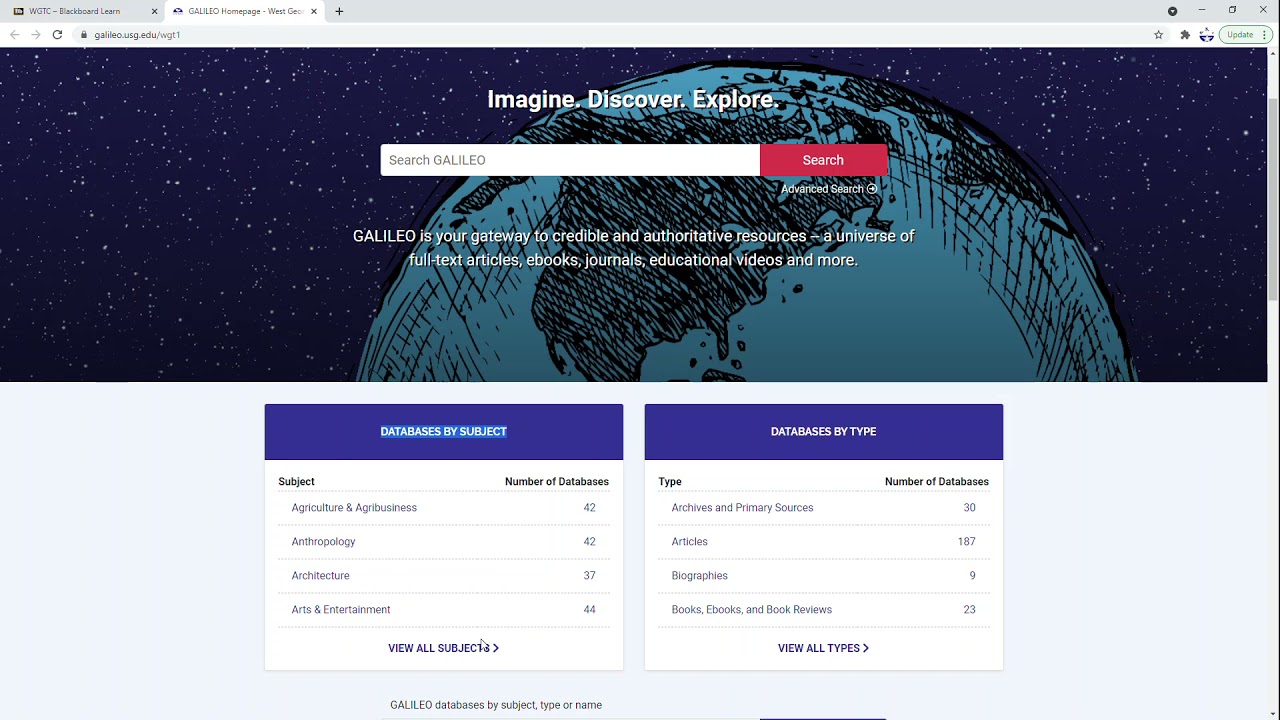The width and height of the screenshot is (1280, 720).
Task: Open the Chrome profile avatar
Action: click(1207, 34)
